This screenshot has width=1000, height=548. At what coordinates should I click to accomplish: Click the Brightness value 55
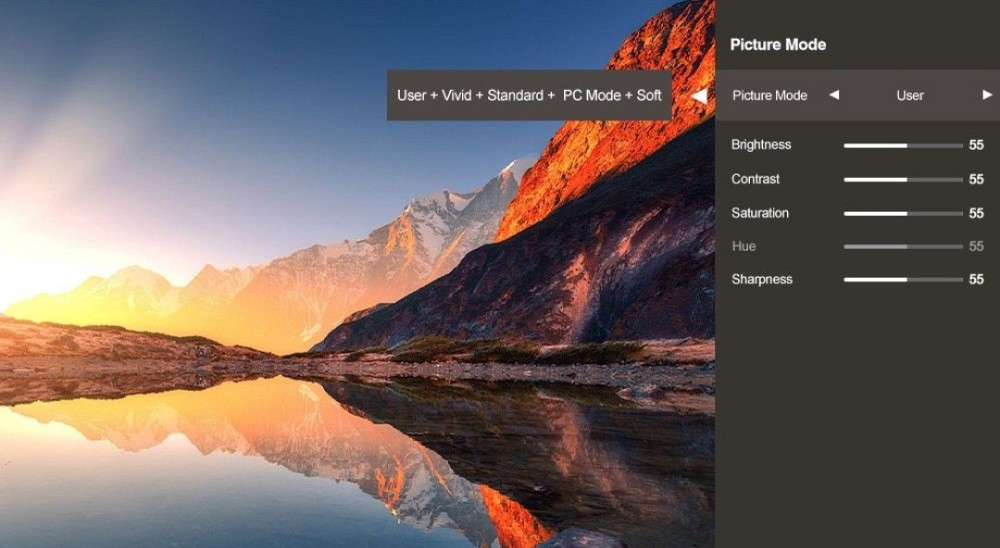(976, 145)
